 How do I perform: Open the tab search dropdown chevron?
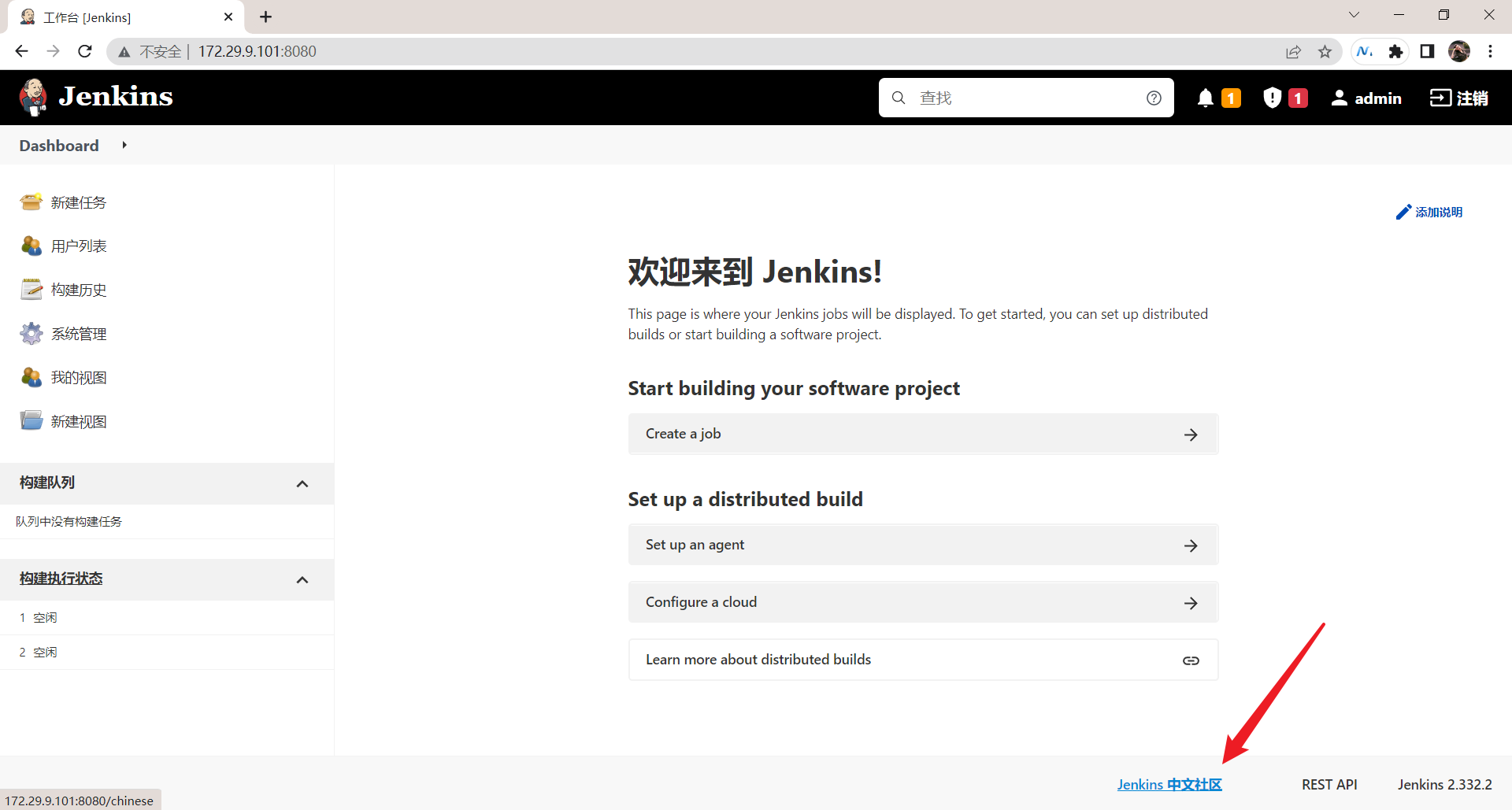[x=1354, y=14]
